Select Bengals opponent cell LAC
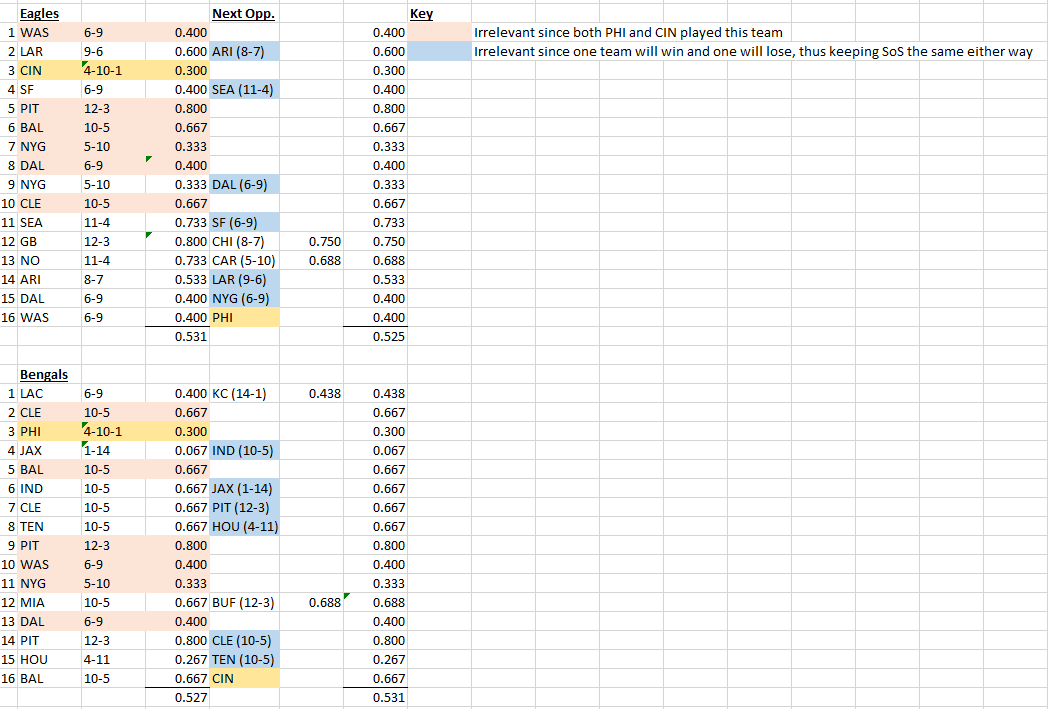Screen dimensions: 1048x709 (49, 394)
